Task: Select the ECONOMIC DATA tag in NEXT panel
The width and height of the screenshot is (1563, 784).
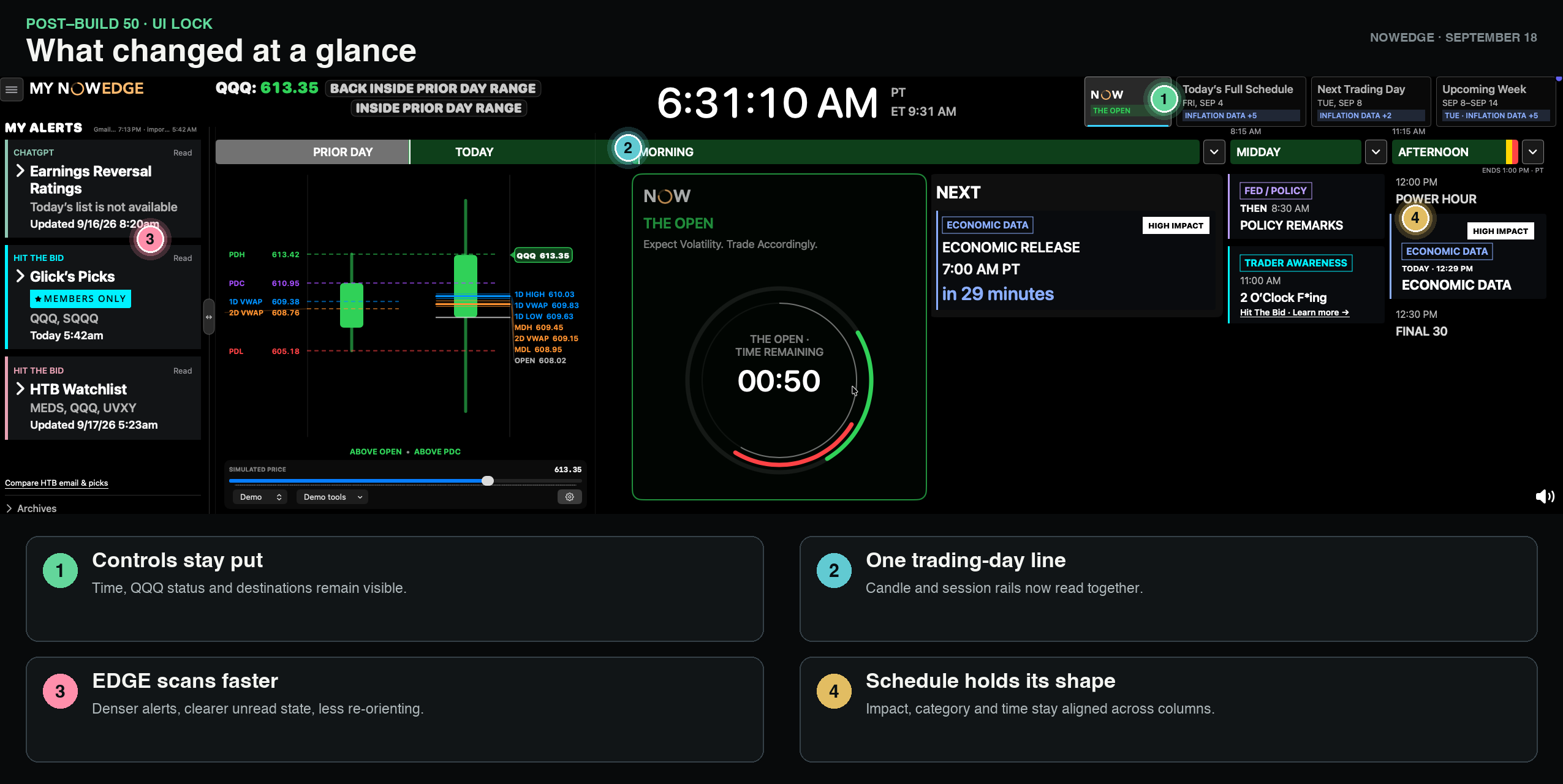Action: point(987,225)
